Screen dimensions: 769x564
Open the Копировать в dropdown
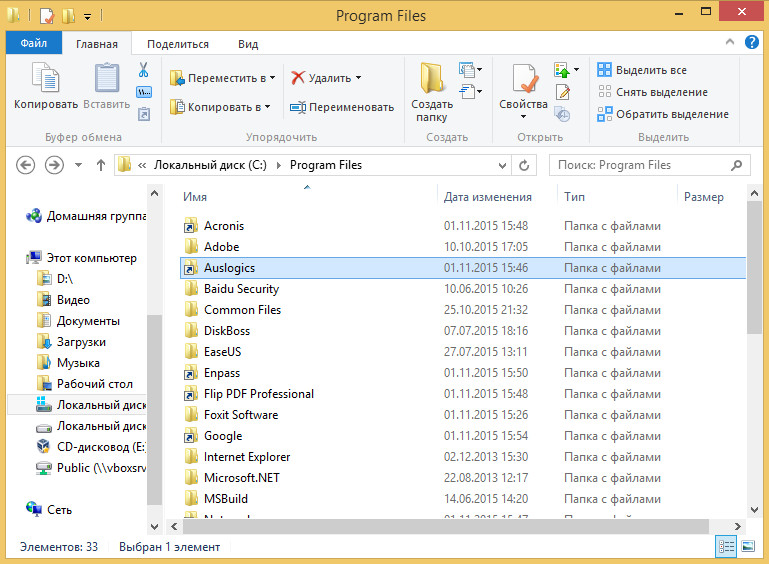(220, 107)
